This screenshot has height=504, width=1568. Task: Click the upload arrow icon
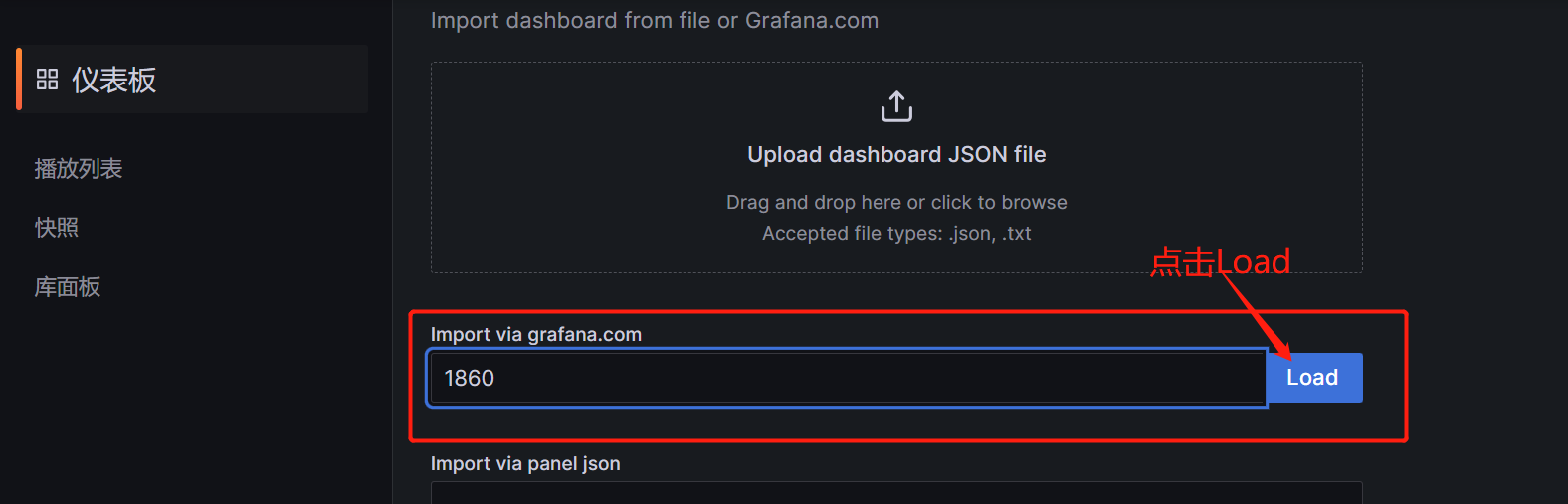tap(896, 106)
